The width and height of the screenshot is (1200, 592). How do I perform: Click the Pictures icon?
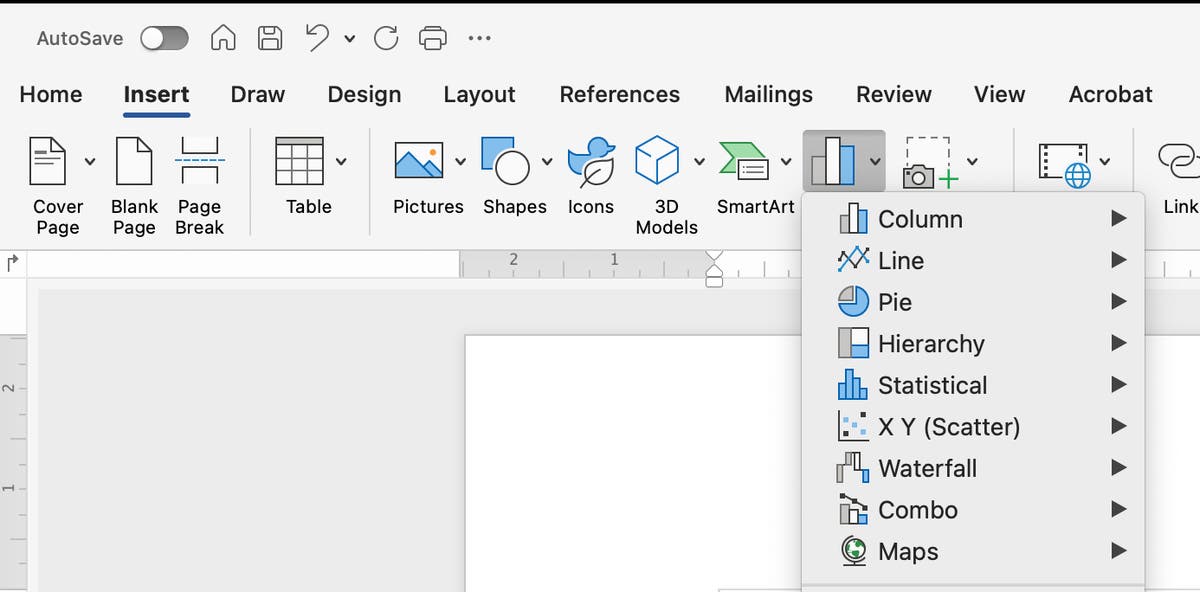coord(419,161)
